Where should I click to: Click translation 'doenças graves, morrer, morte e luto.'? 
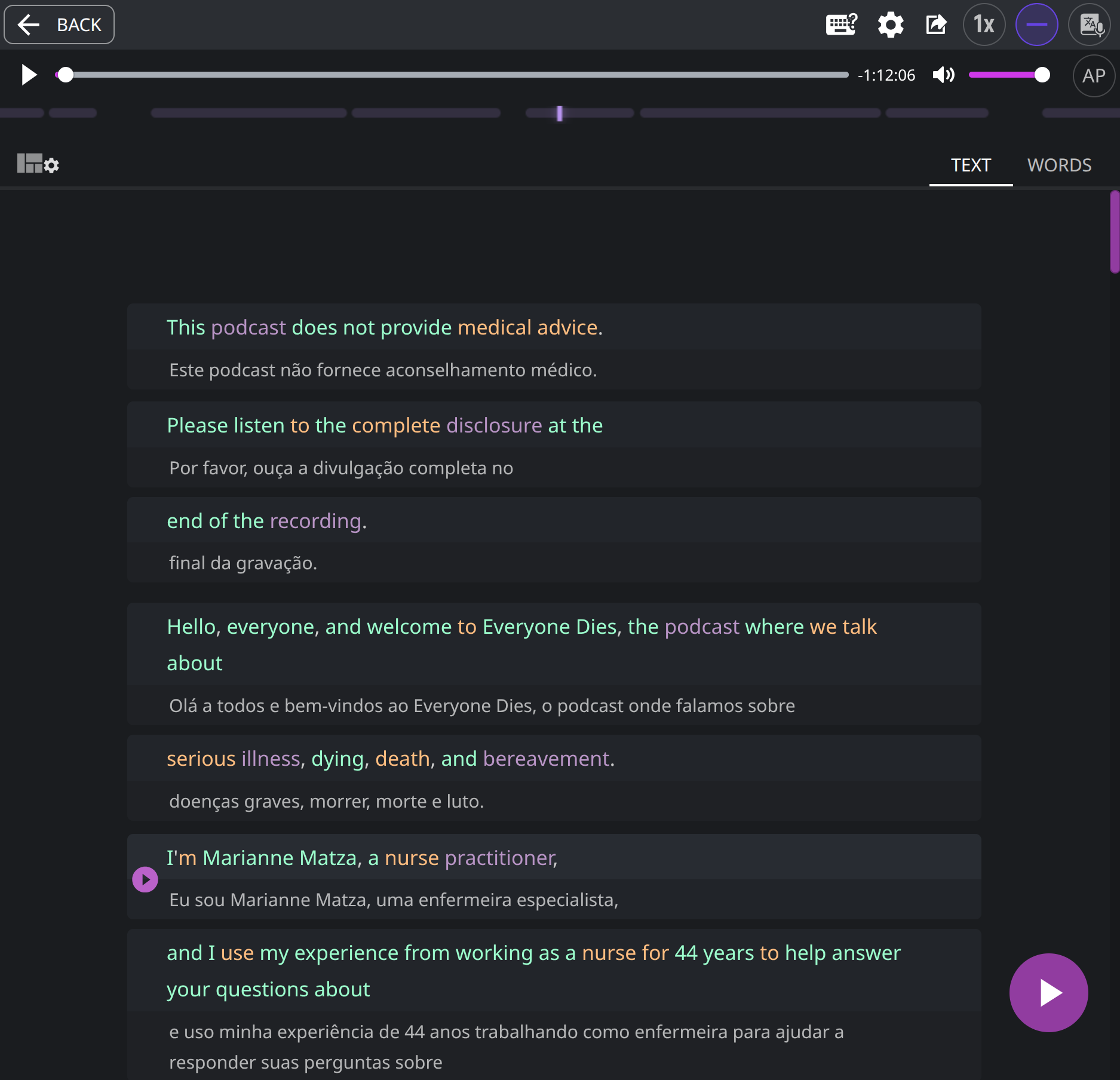coord(327,801)
